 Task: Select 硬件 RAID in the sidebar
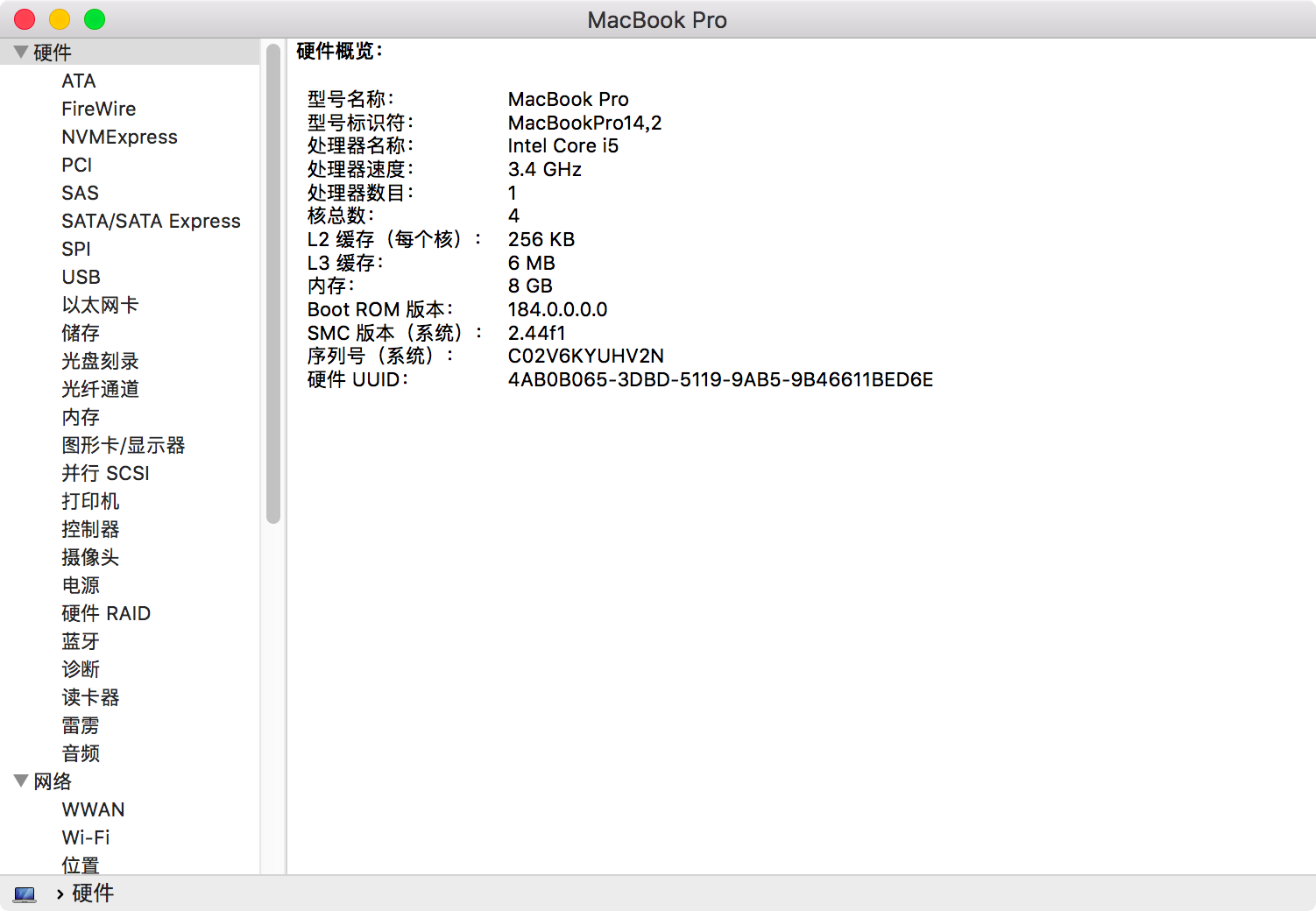(x=106, y=613)
